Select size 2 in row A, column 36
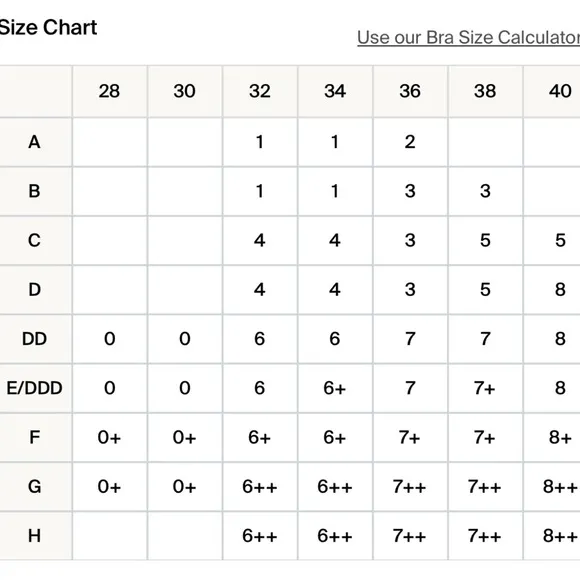The image size is (580, 580). point(410,142)
